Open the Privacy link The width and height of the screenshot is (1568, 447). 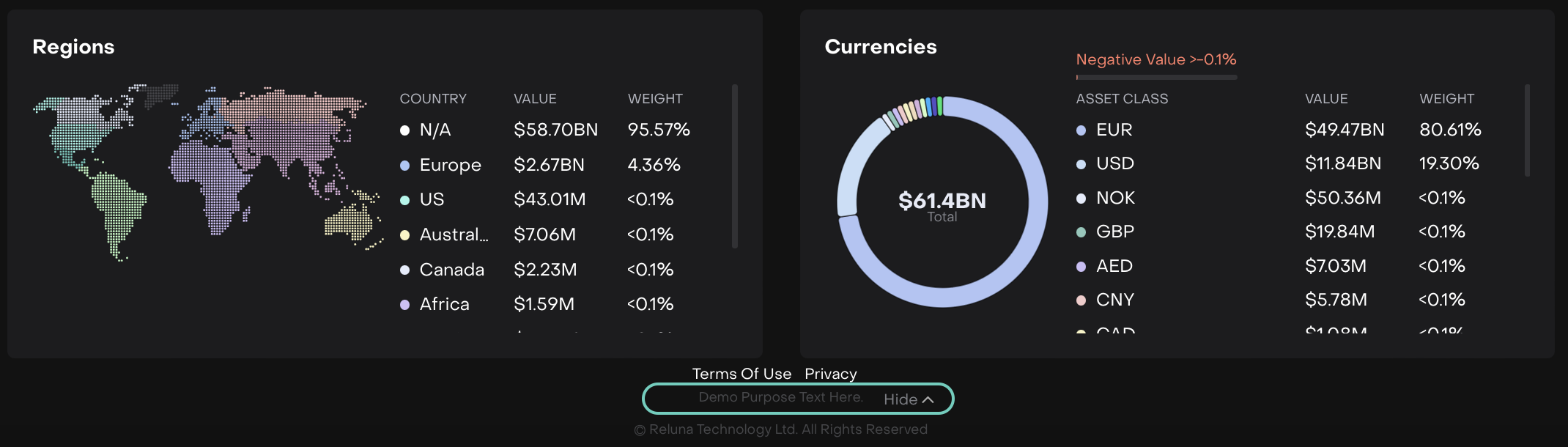pos(830,374)
